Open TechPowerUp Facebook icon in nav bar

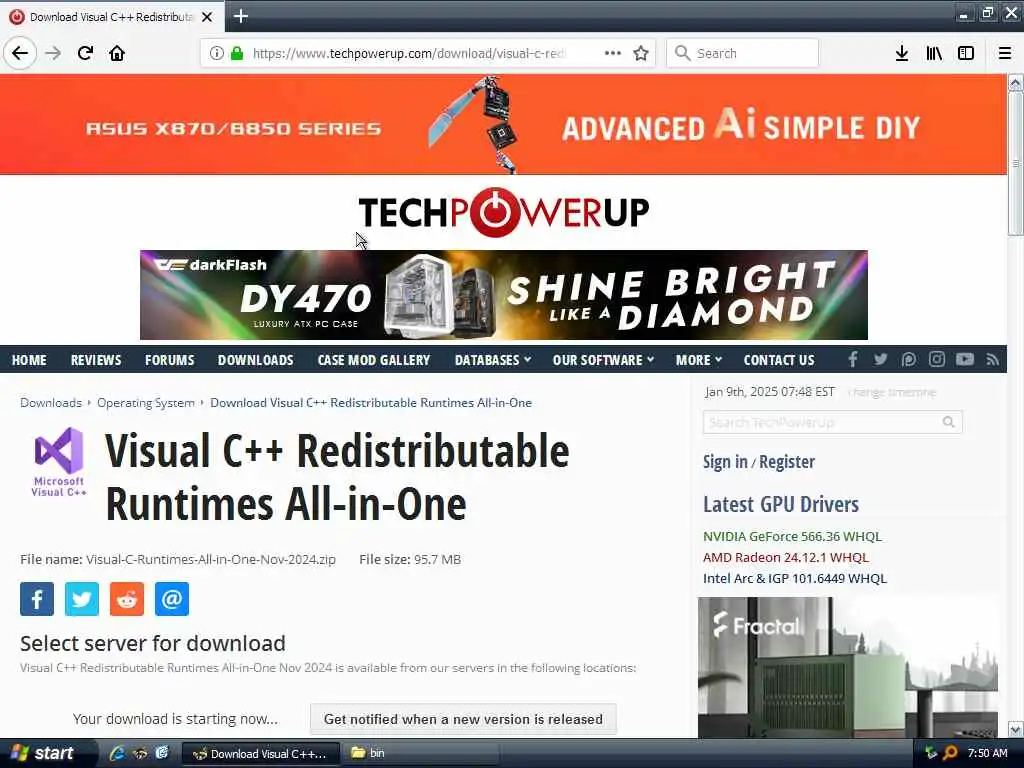tap(852, 359)
